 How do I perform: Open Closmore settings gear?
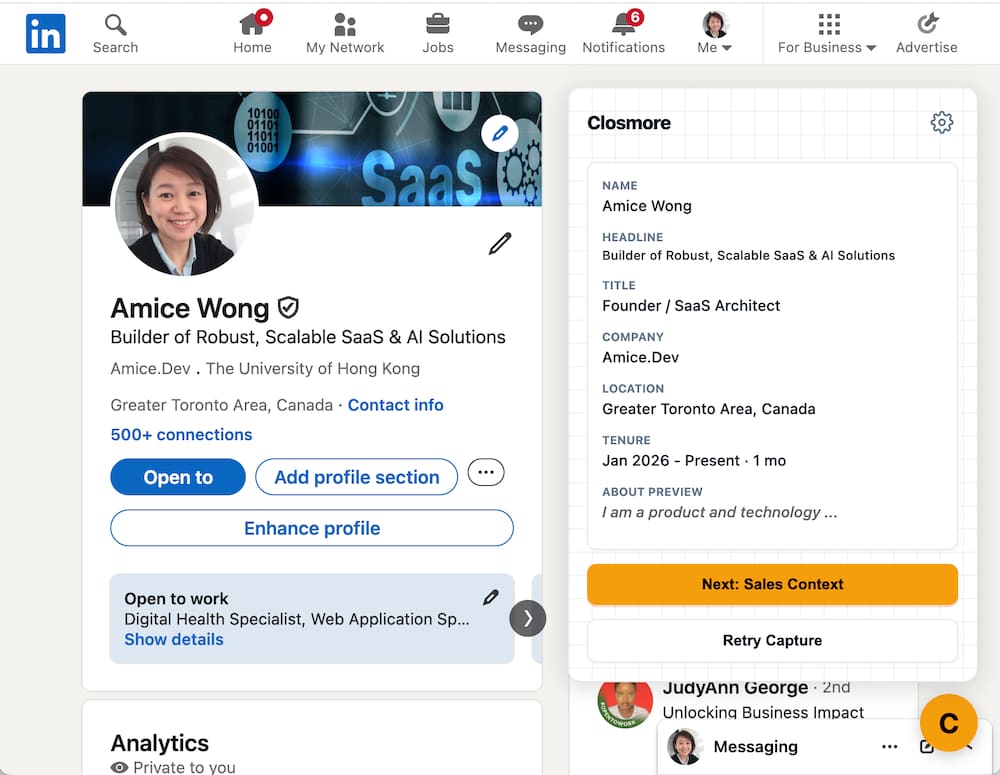tap(941, 122)
